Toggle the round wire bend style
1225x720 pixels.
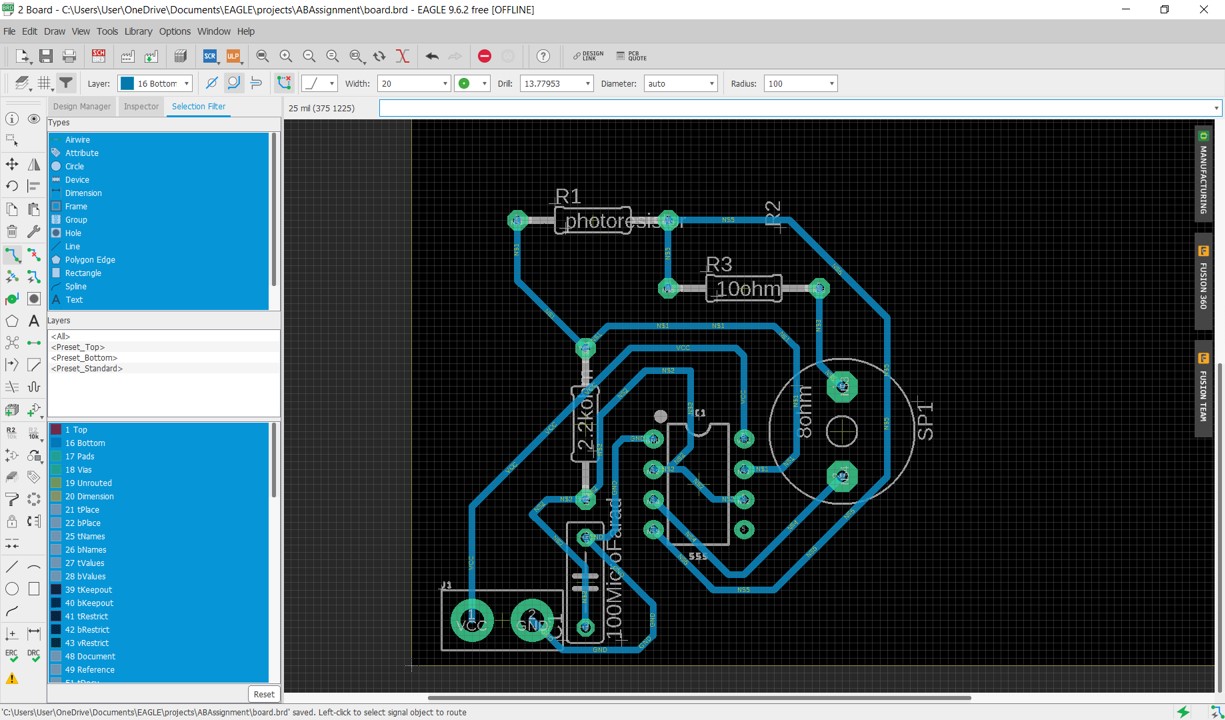pyautogui.click(x=233, y=83)
